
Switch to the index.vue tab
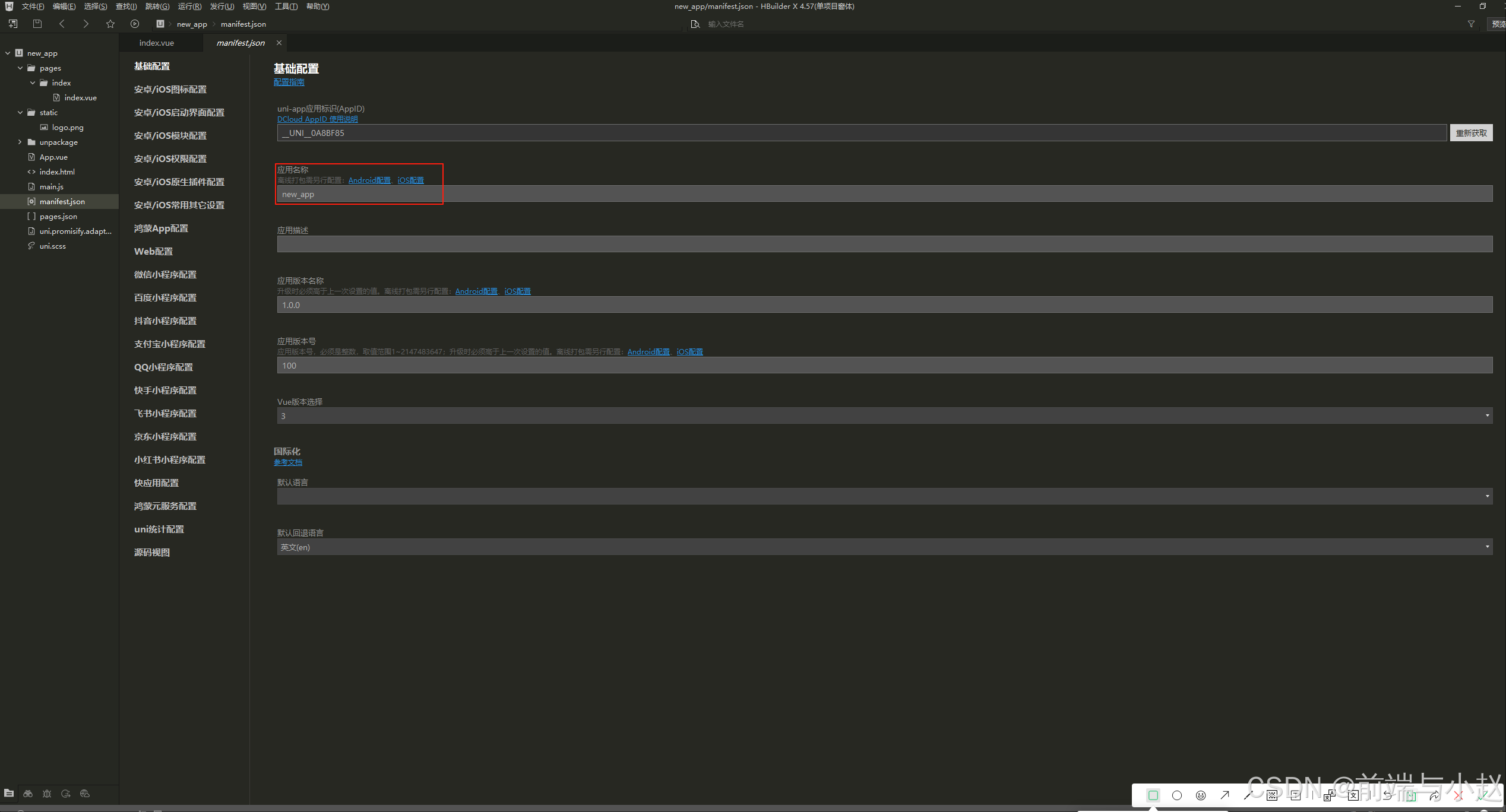pyautogui.click(x=157, y=43)
